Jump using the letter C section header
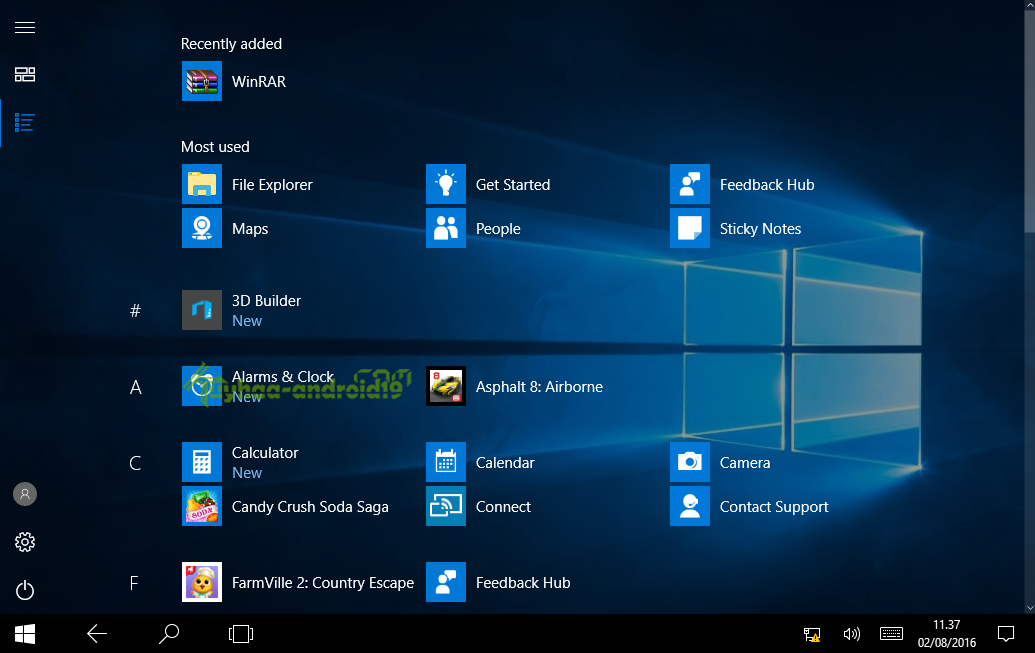The image size is (1035, 653). pos(135,463)
